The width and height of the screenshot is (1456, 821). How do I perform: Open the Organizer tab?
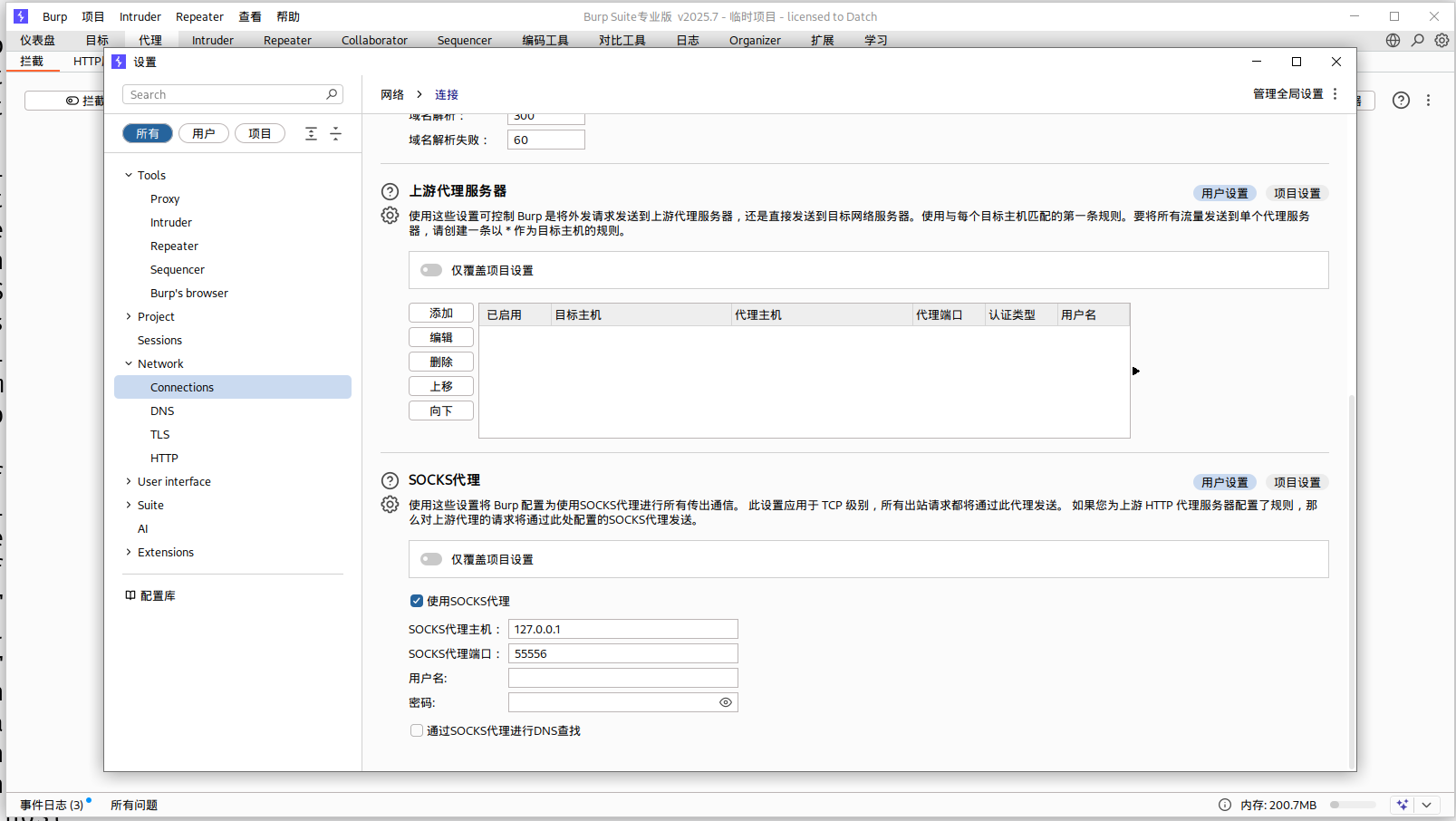(x=755, y=40)
